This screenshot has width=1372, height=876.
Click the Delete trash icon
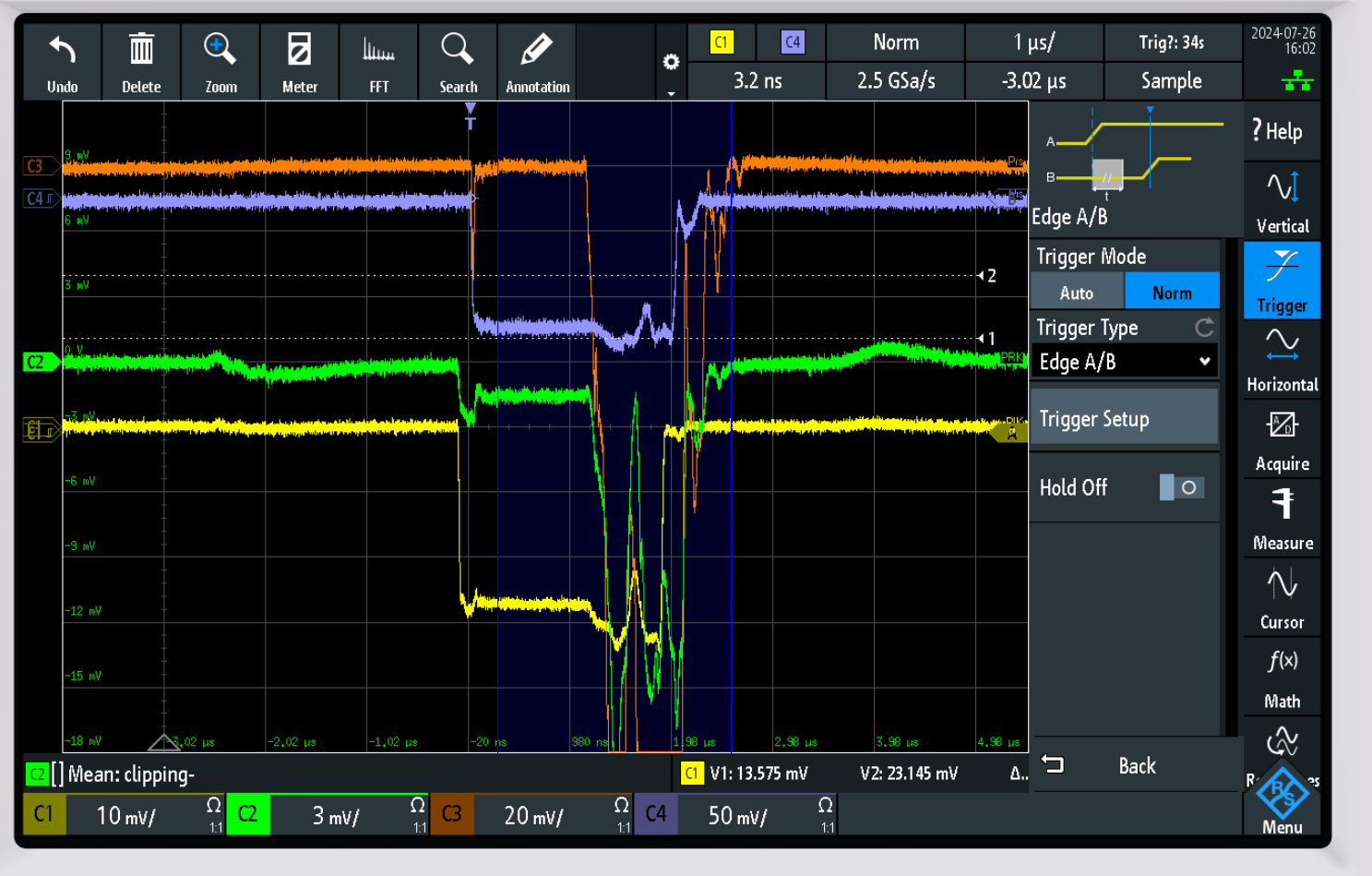(141, 51)
